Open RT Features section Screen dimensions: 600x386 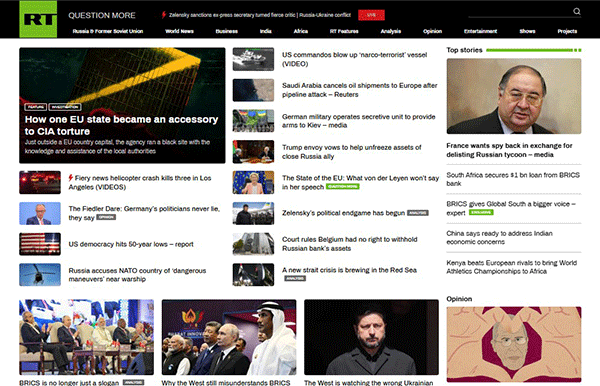[344, 31]
